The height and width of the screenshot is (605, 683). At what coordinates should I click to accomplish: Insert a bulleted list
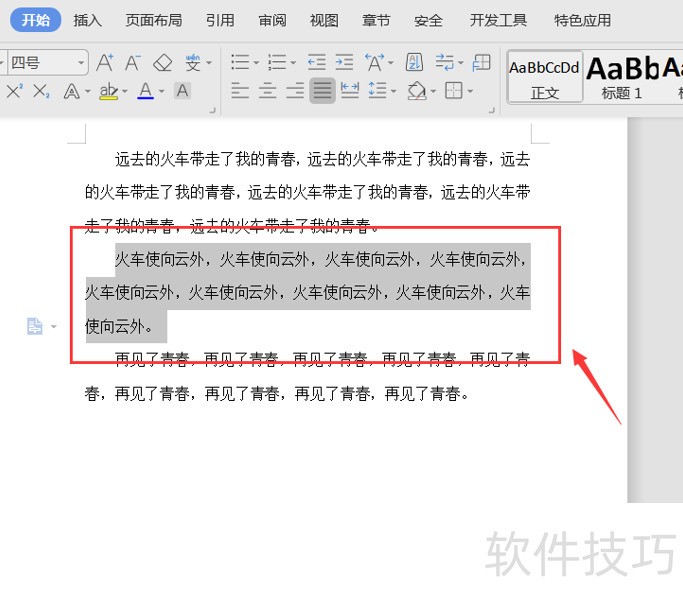240,63
